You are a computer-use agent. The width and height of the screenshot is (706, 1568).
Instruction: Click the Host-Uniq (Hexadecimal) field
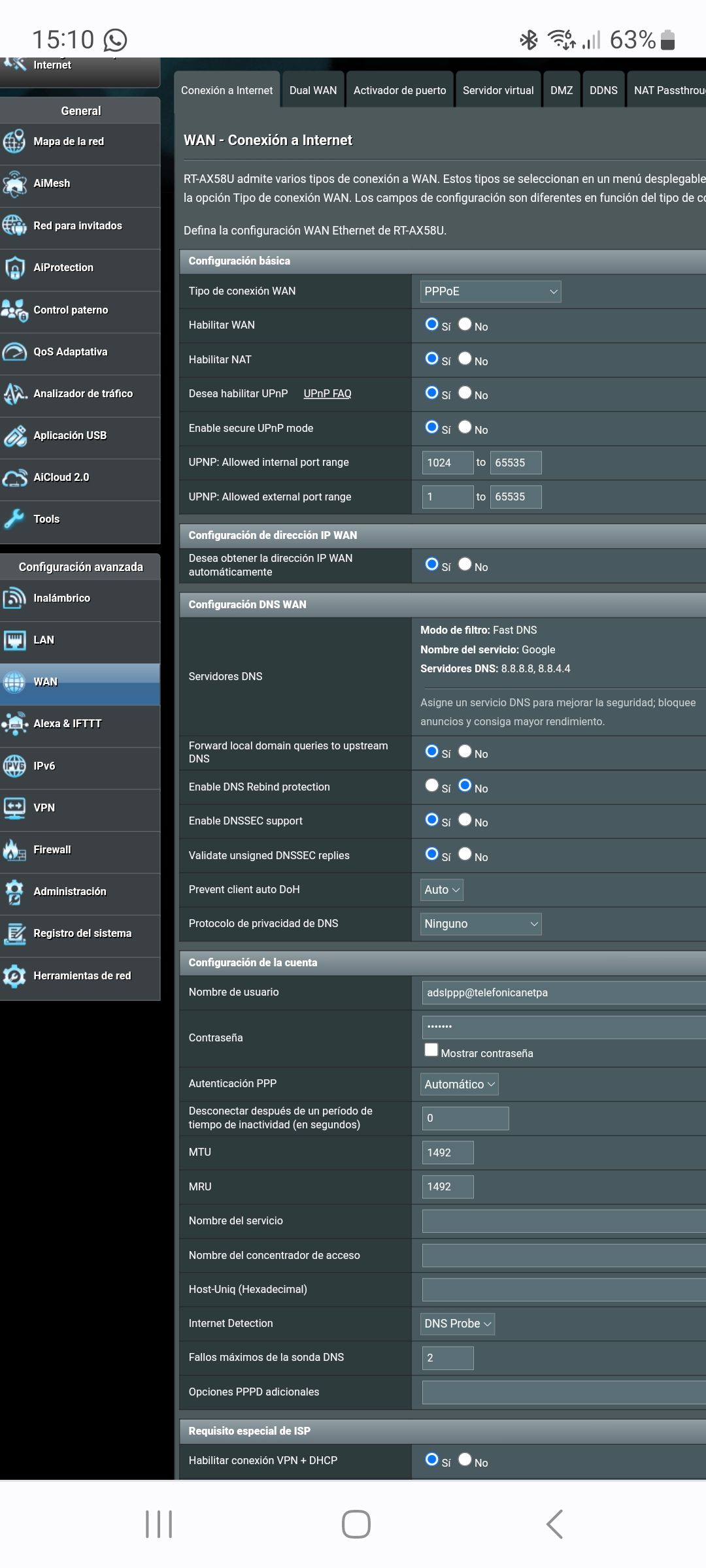click(x=564, y=1290)
